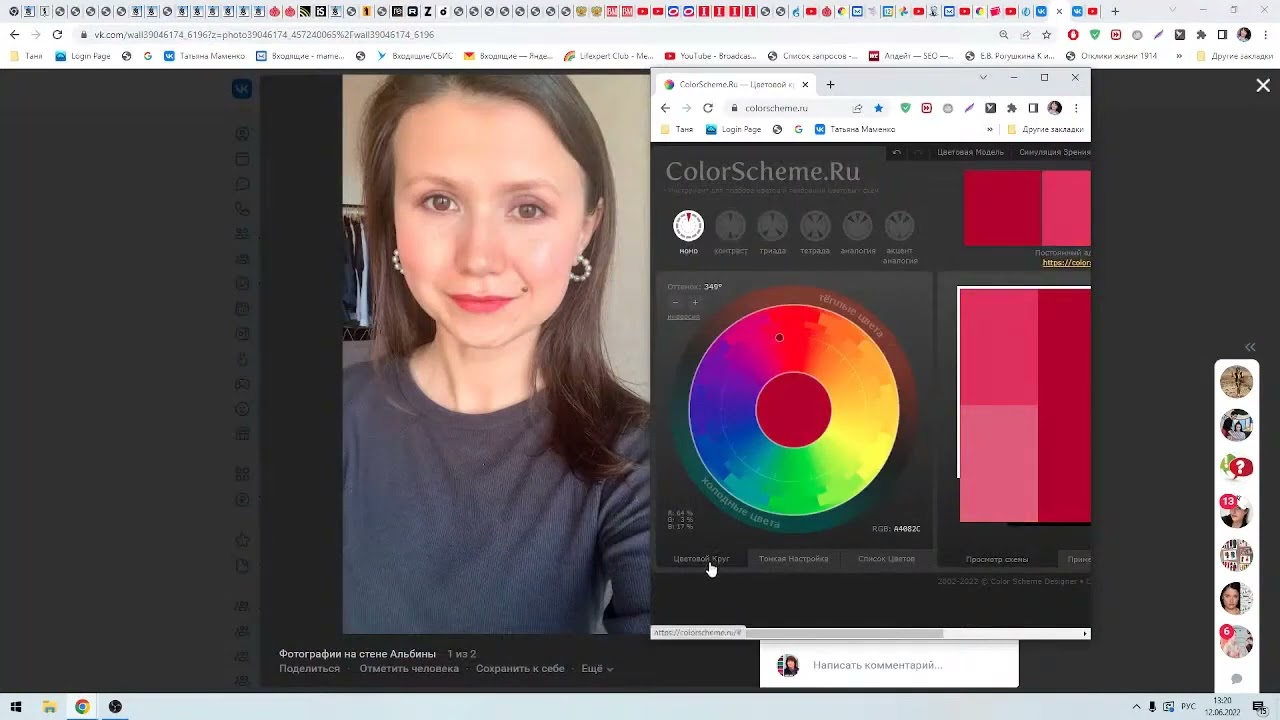Click Chrome icon on the taskbar
1280x720 pixels.
pos(82,706)
